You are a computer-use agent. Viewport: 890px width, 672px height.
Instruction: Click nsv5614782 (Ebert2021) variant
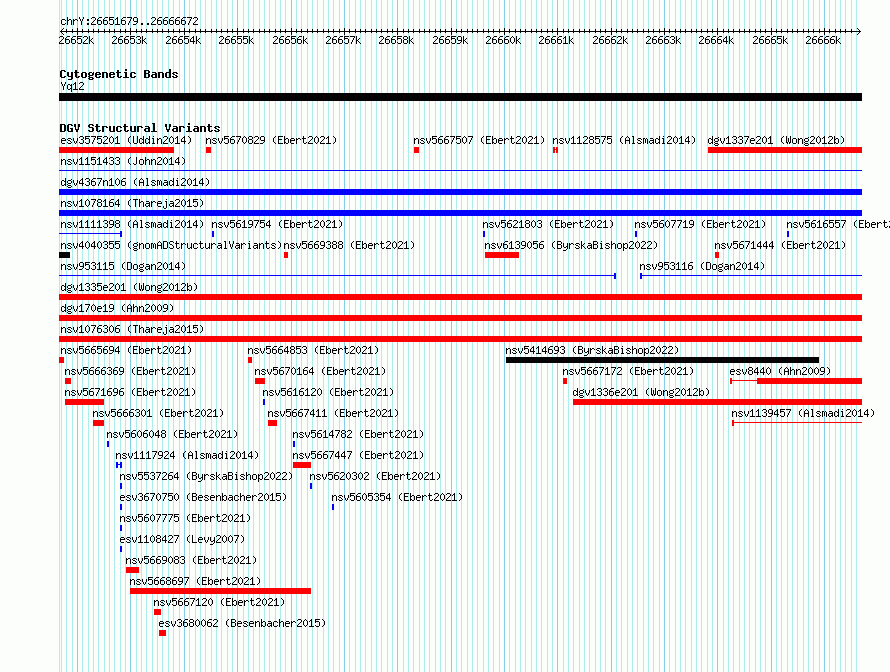pyautogui.click(x=358, y=434)
